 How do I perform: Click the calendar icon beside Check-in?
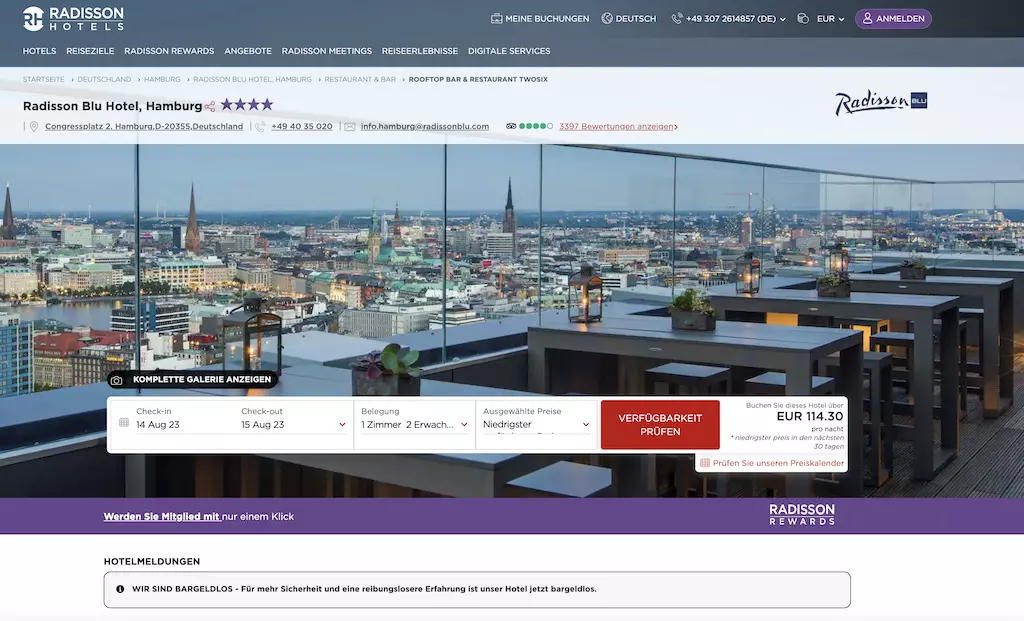pyautogui.click(x=124, y=422)
